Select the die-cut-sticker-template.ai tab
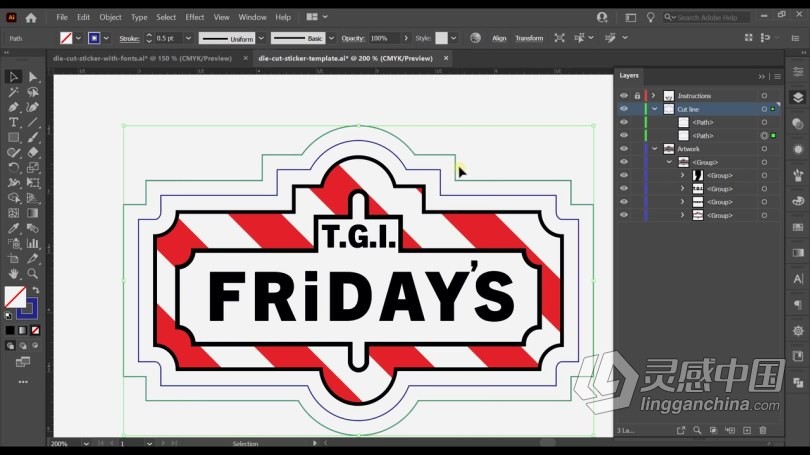The width and height of the screenshot is (810, 455). pyautogui.click(x=346, y=58)
